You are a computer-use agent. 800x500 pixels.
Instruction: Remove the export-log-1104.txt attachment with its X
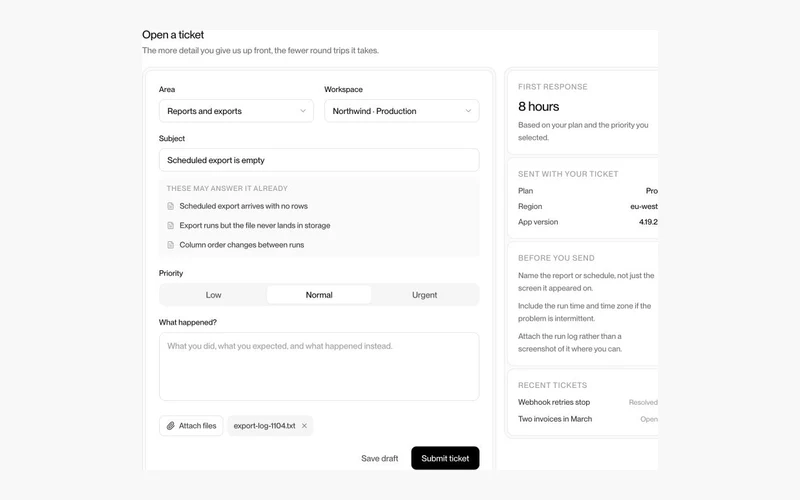pos(304,426)
